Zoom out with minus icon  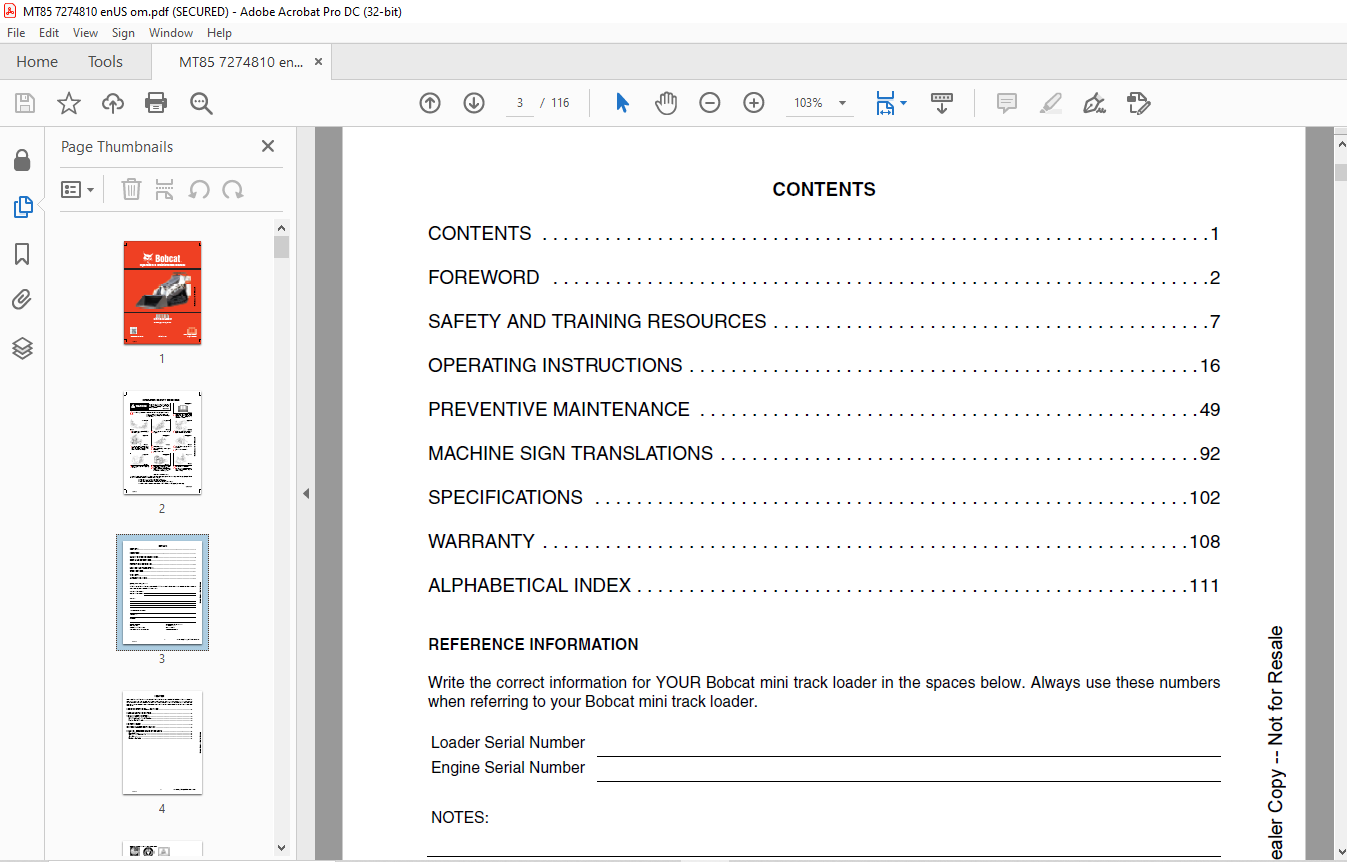coord(710,103)
